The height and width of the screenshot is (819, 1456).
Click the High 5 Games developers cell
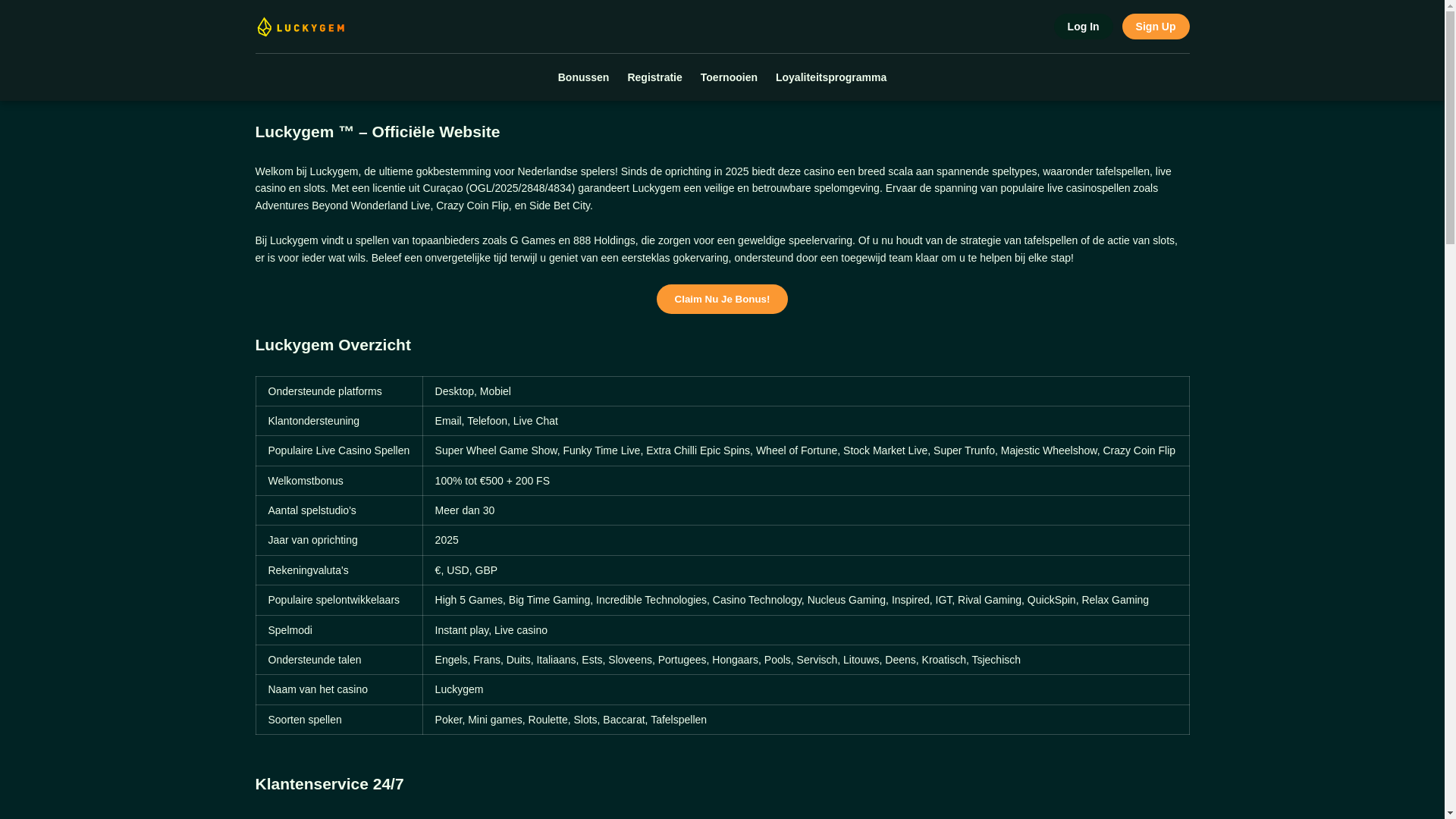pos(805,600)
